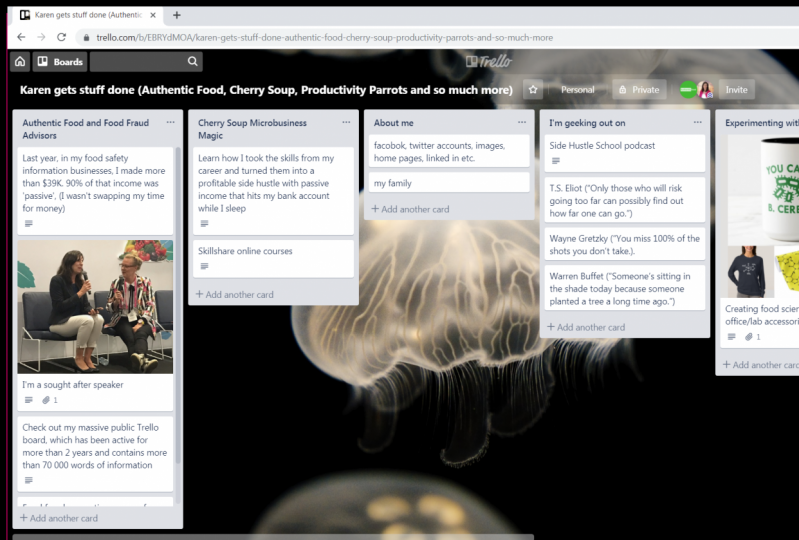Open the Skillshare online courses card
Image resolution: width=799 pixels, height=540 pixels.
[273, 259]
